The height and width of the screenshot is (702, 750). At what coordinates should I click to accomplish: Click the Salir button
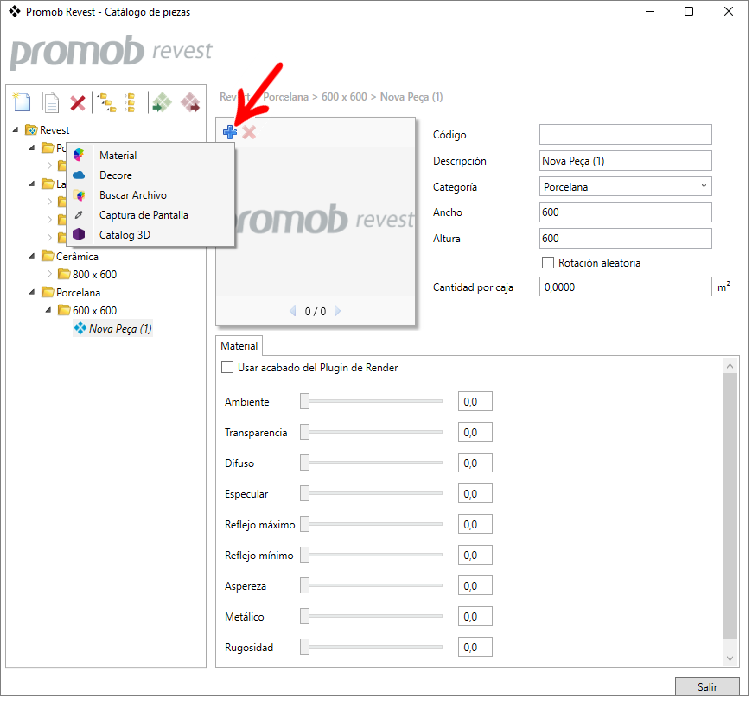[706, 687]
